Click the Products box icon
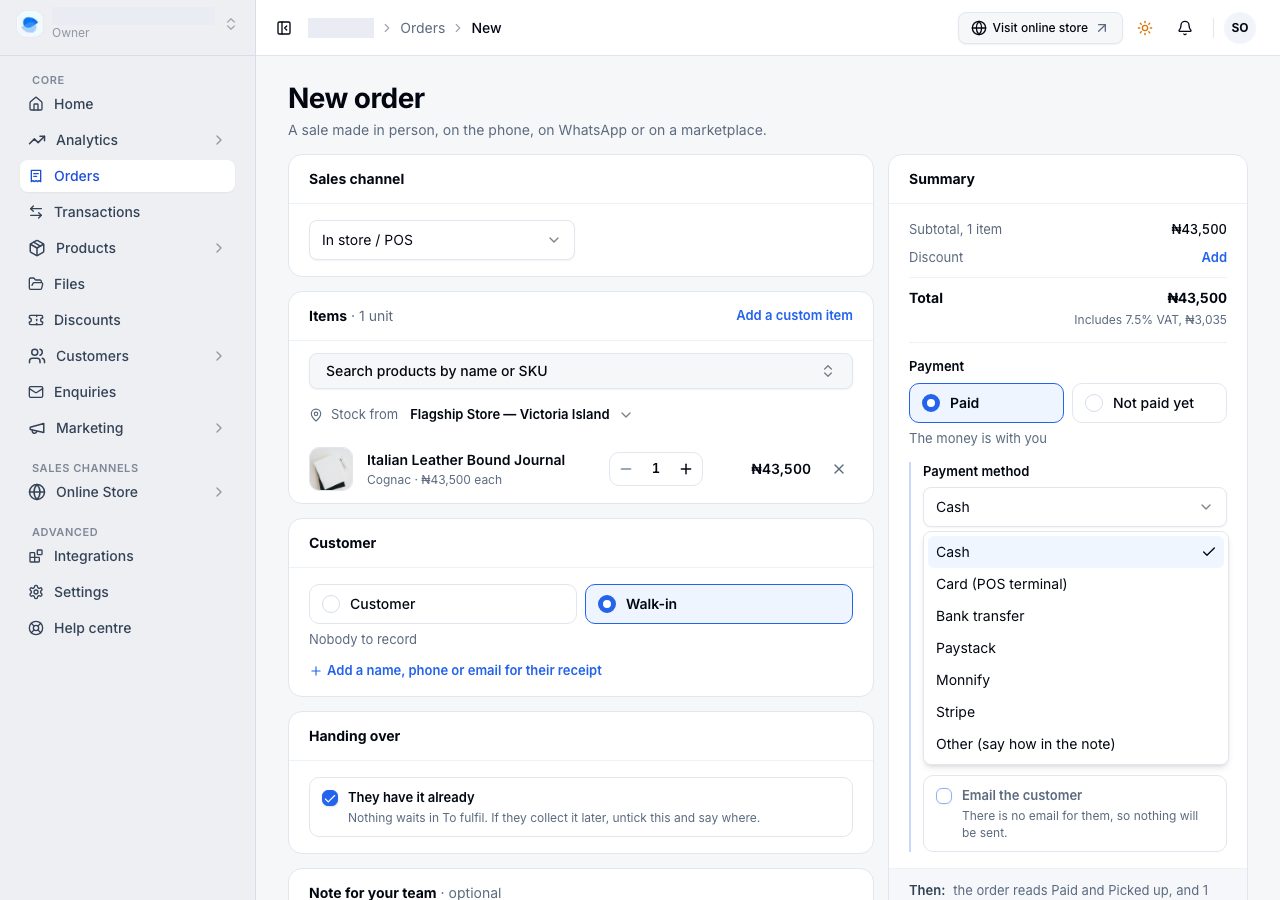Viewport: 1280px width, 900px height. pyautogui.click(x=37, y=248)
